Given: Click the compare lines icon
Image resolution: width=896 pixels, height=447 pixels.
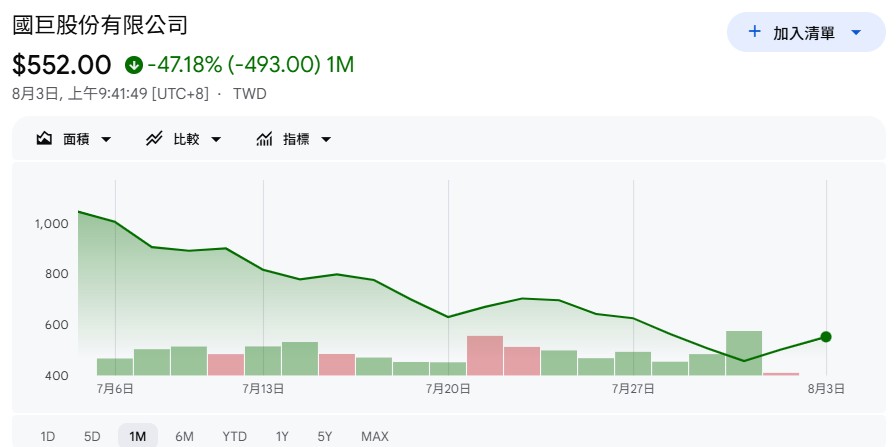Looking at the screenshot, I should click(x=154, y=139).
